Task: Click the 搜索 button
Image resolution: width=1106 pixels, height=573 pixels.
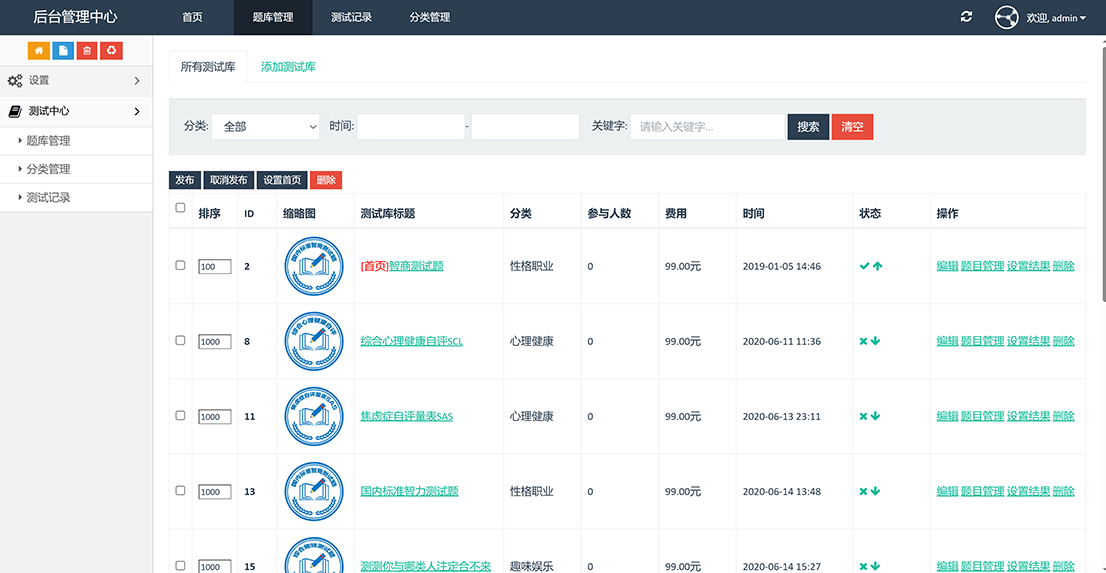Action: coord(808,127)
